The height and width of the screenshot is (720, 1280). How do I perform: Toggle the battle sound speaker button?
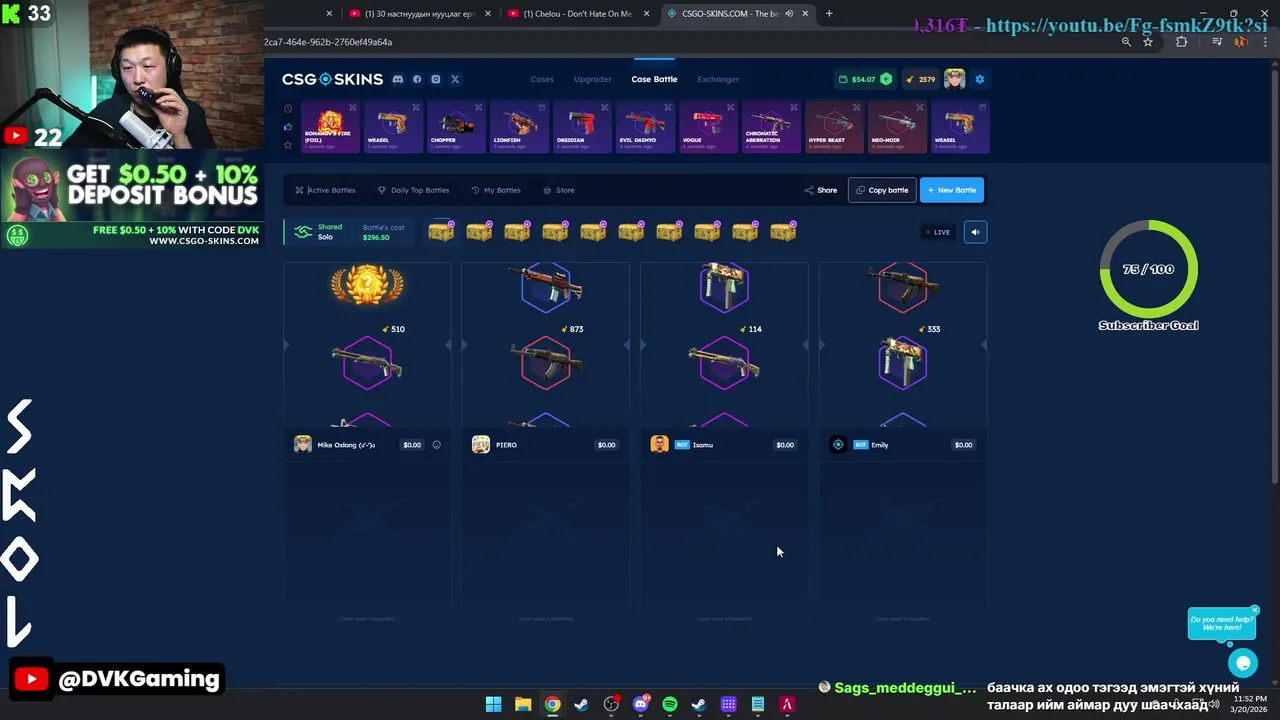click(x=975, y=232)
